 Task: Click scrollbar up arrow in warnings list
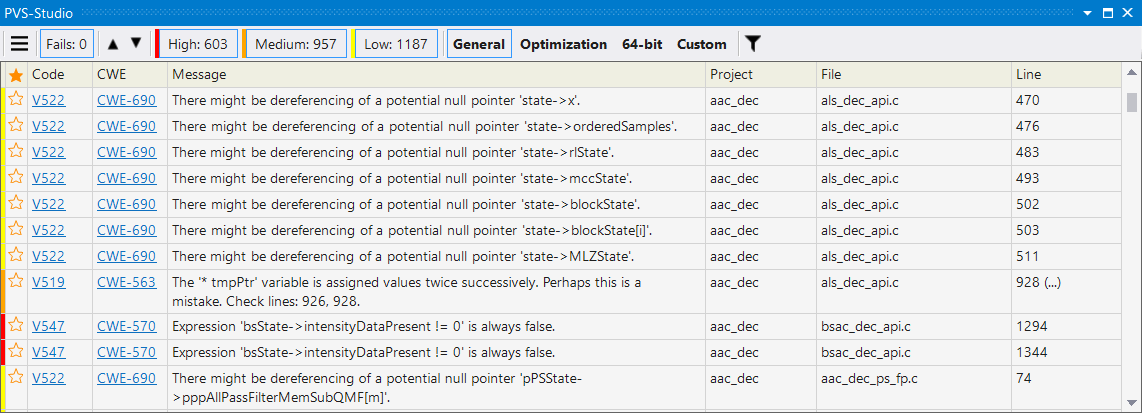point(1131,71)
